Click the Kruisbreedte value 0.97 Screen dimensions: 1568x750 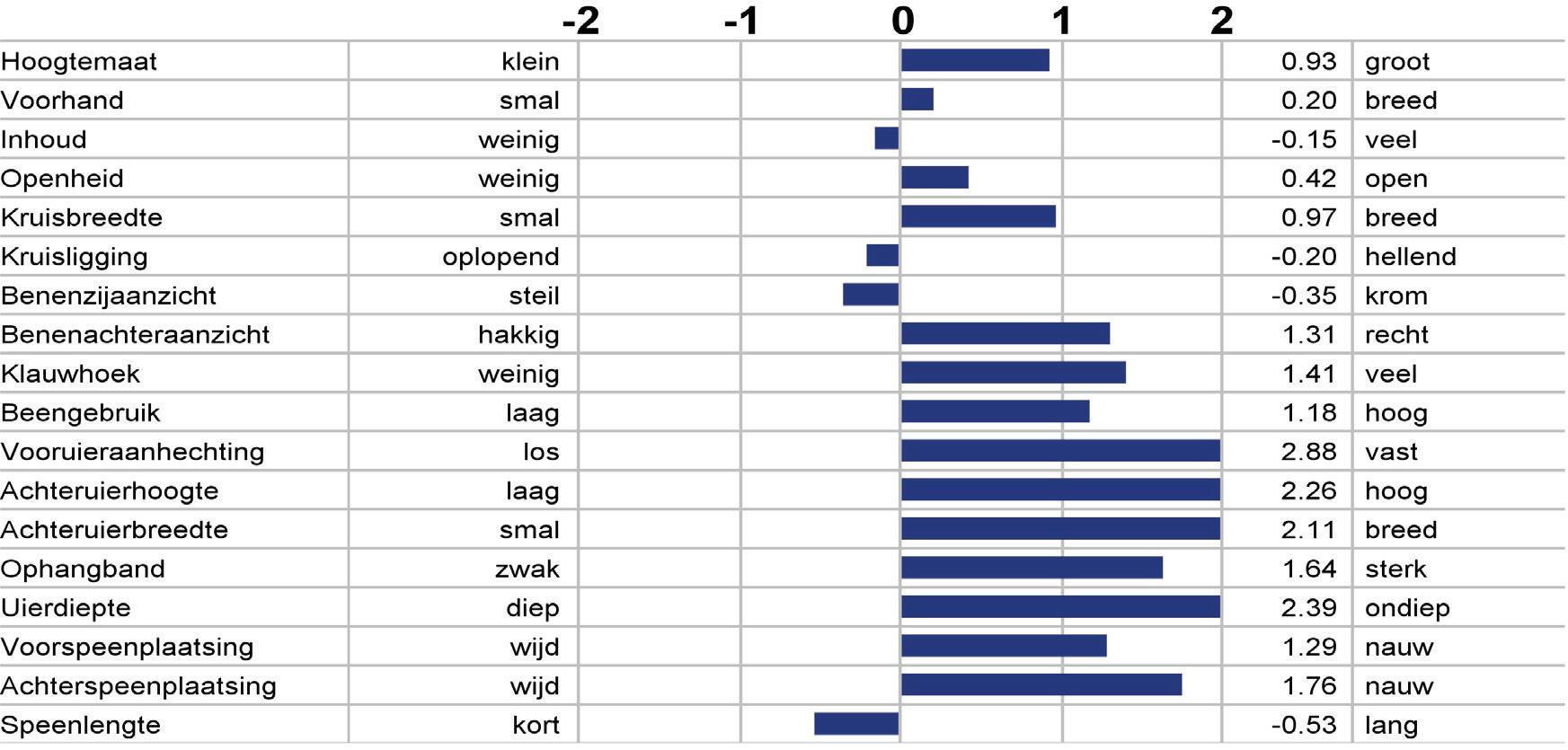click(1308, 217)
